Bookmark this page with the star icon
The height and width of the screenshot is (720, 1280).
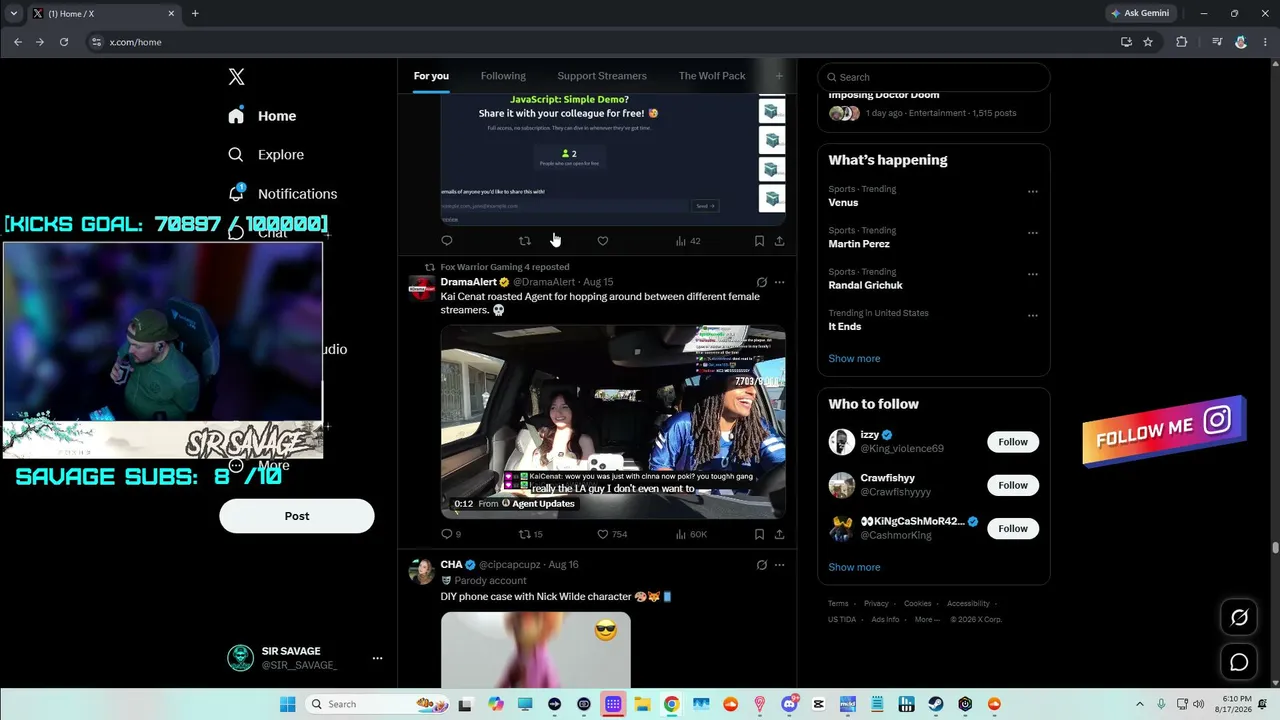1148,42
